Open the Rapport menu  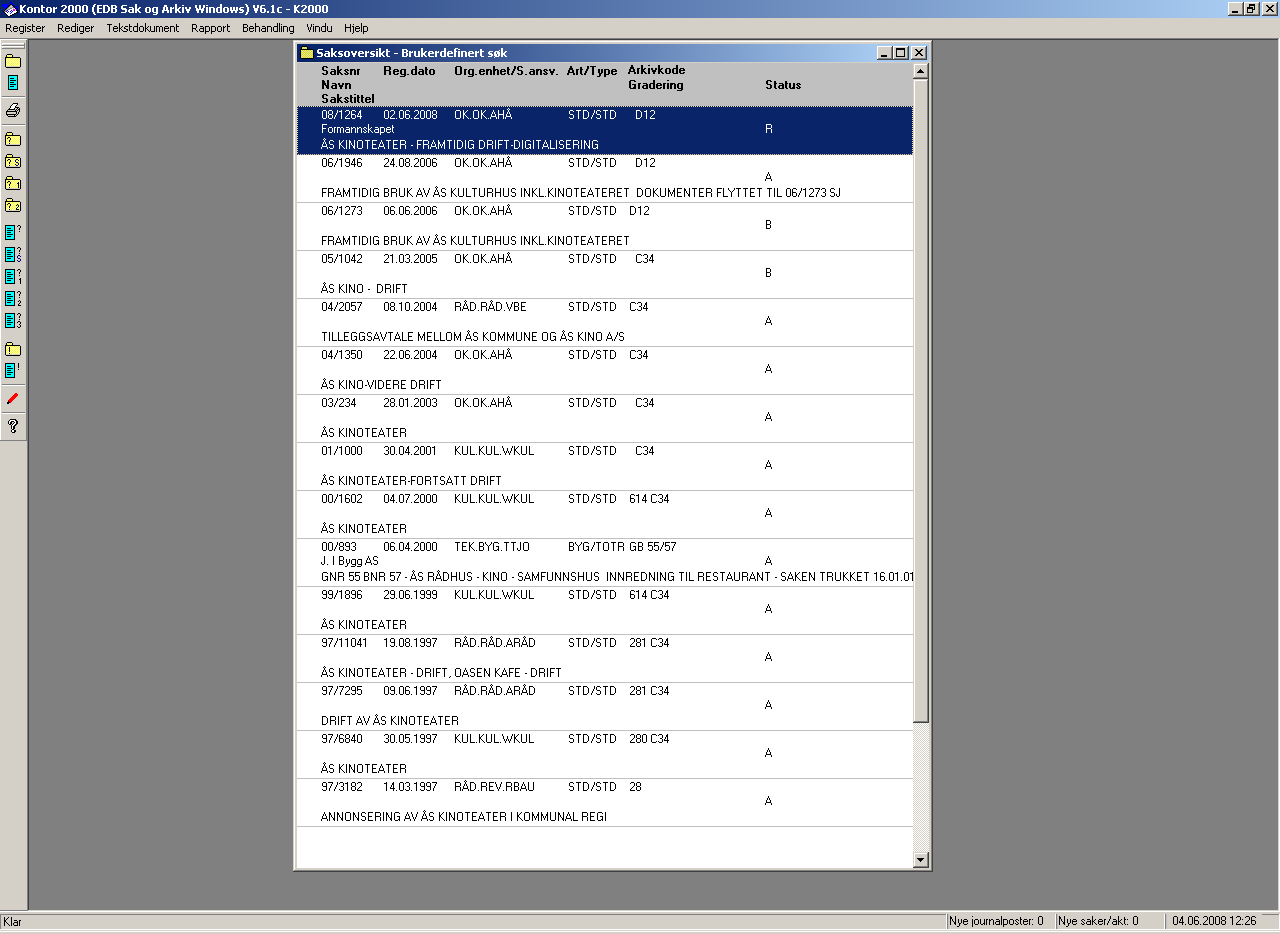(210, 28)
